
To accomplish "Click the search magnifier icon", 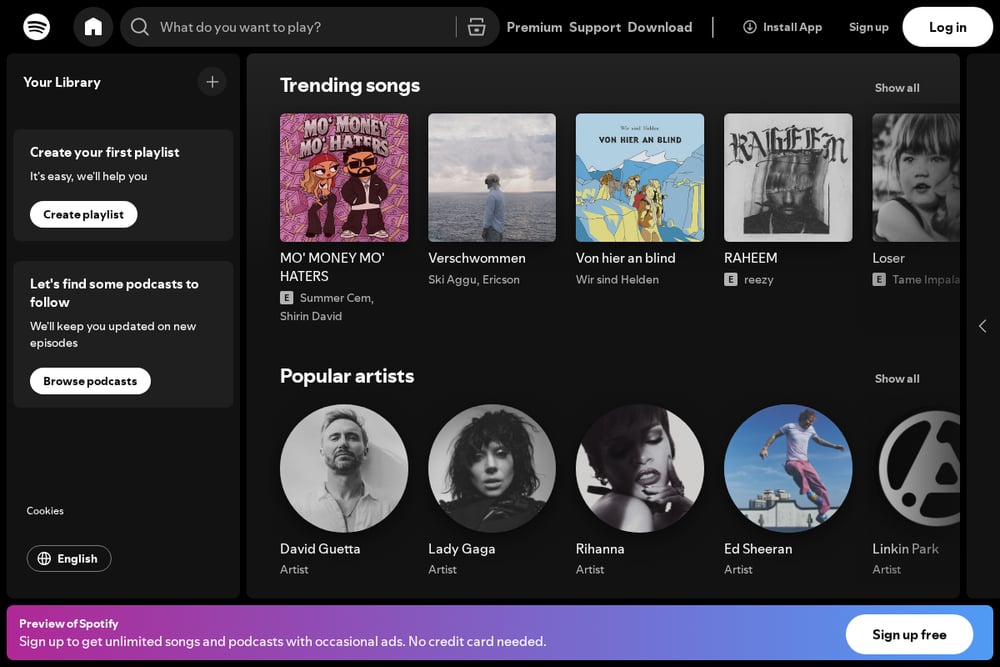I will click(x=140, y=27).
